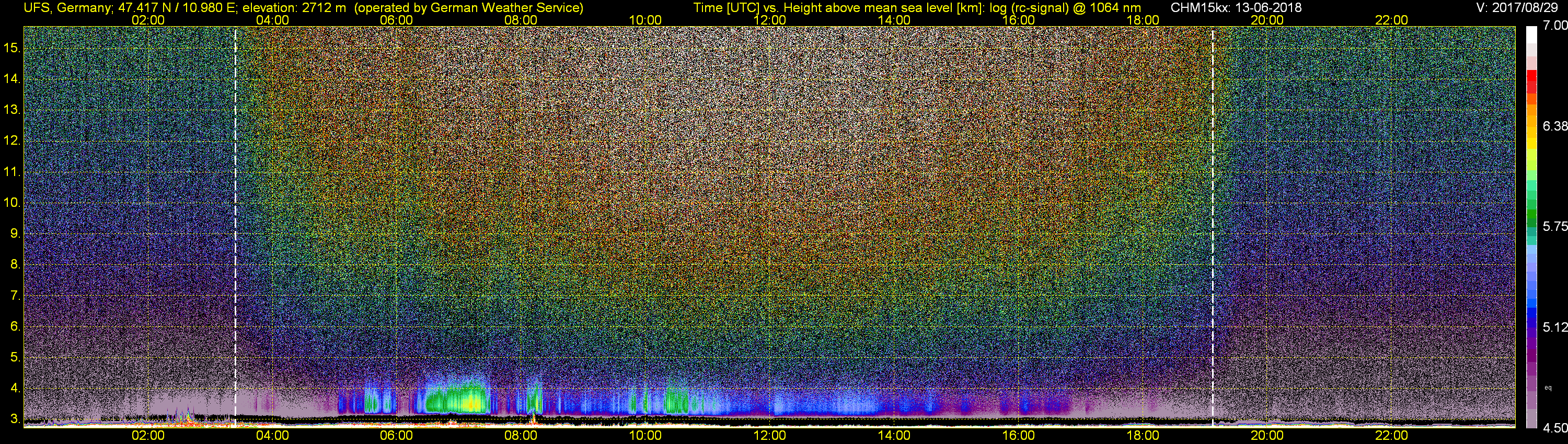Click the '3.' km label on the height axis
The width and height of the screenshot is (1568, 444).
coord(15,419)
